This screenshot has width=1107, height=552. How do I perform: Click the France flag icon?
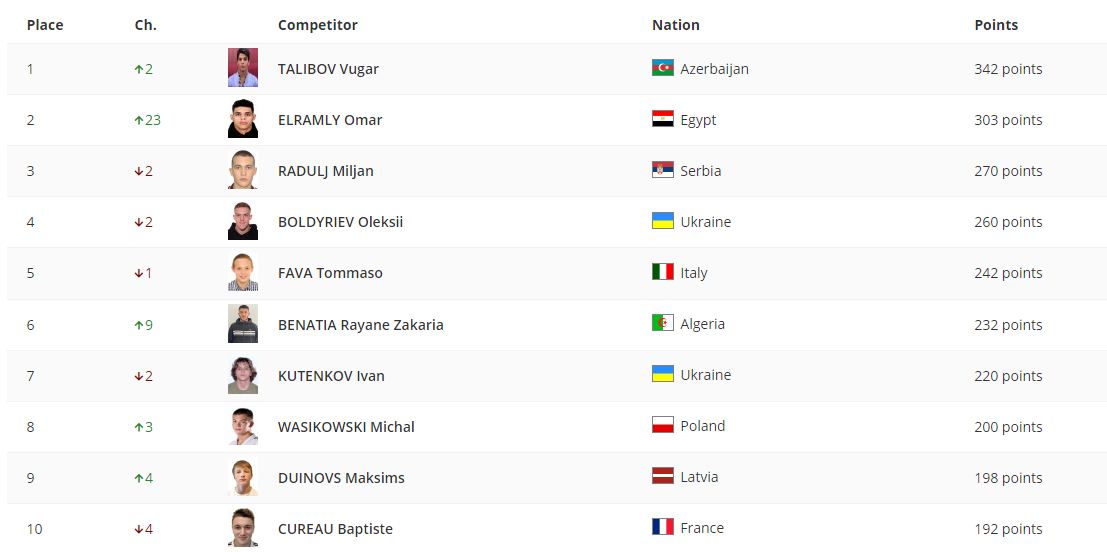click(x=662, y=527)
